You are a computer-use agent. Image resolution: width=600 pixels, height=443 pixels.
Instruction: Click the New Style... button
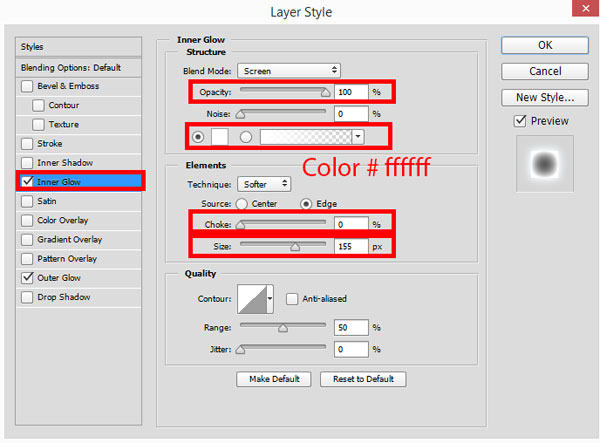(545, 97)
